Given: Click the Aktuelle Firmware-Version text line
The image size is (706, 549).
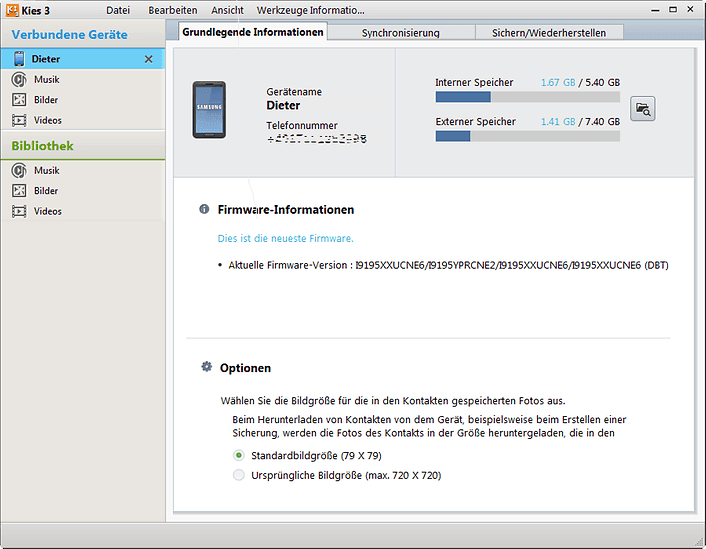Looking at the screenshot, I should point(448,265).
